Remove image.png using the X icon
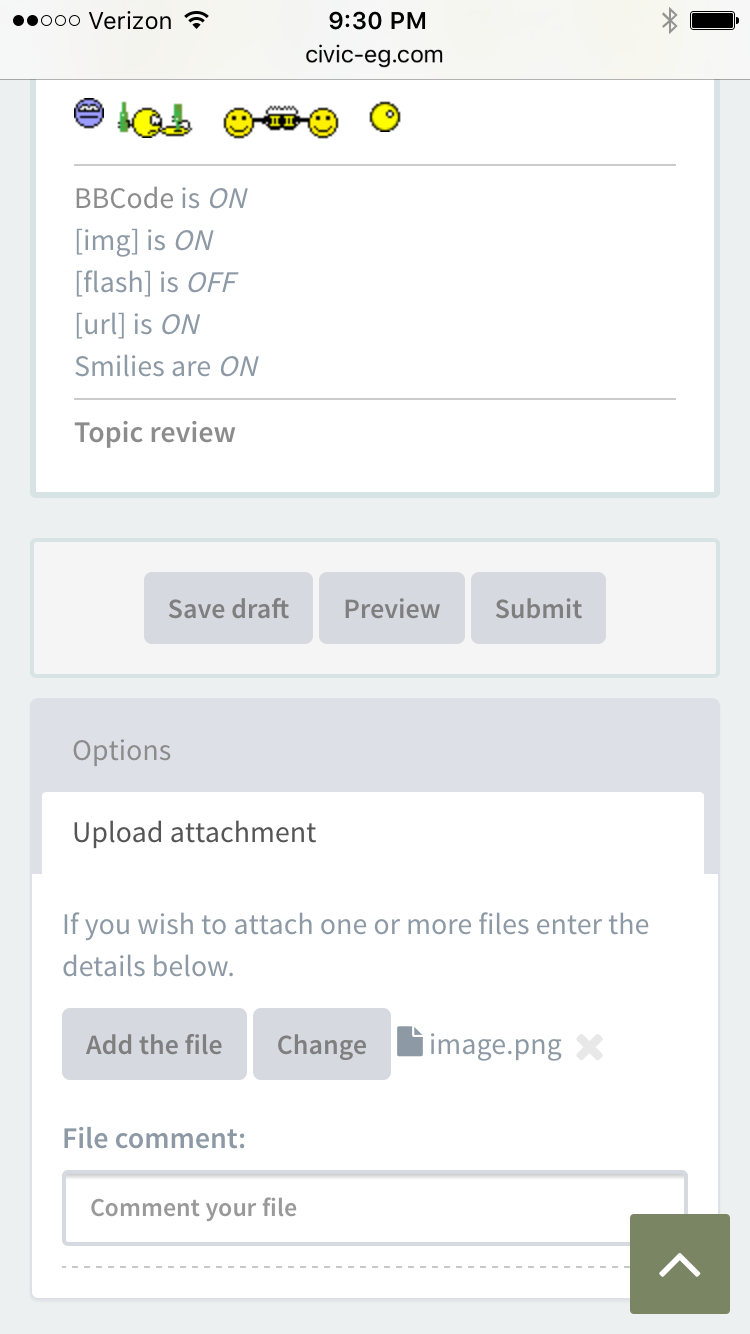Screen dimensions: 750x1334 (590, 1046)
